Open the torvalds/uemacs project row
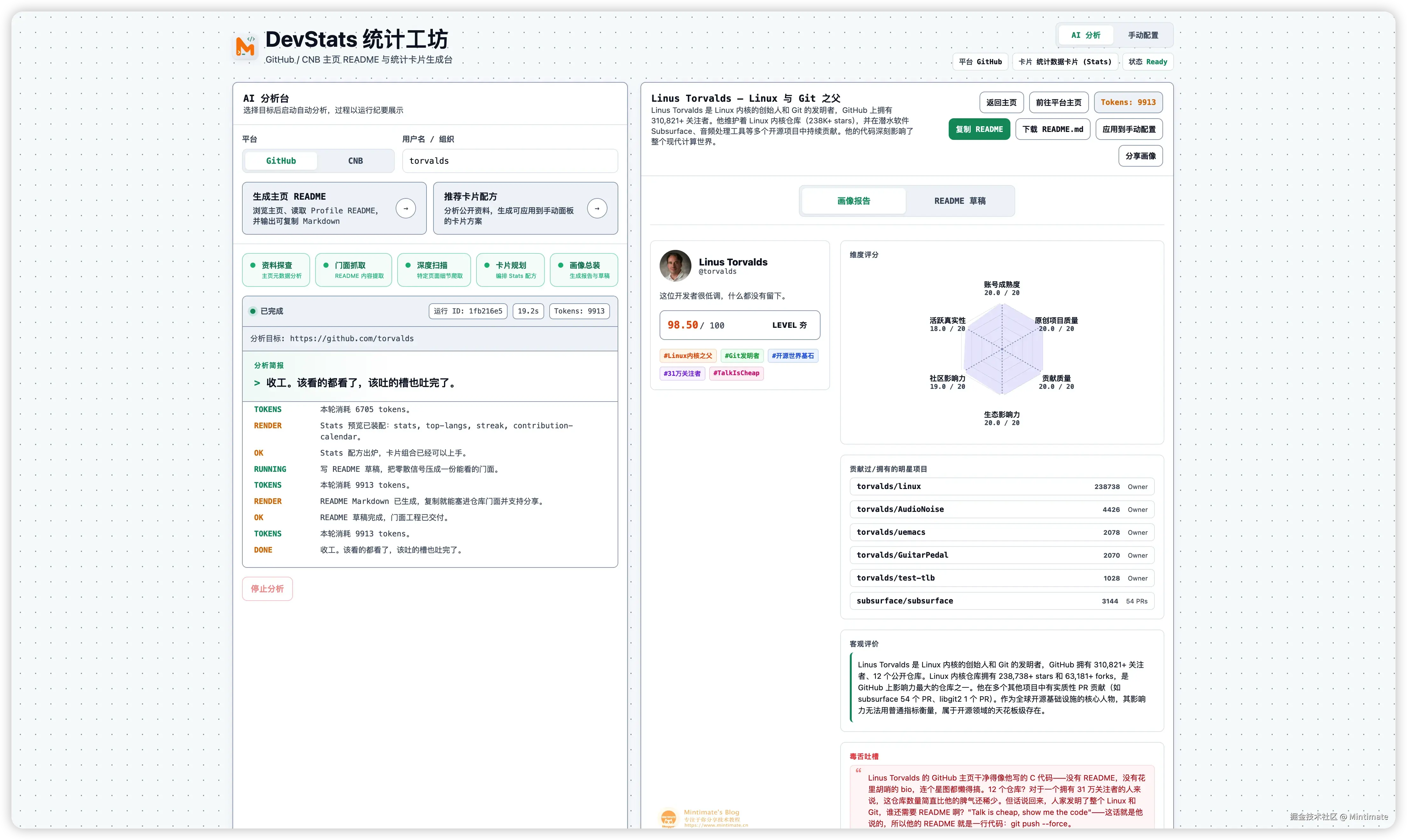 click(1002, 532)
